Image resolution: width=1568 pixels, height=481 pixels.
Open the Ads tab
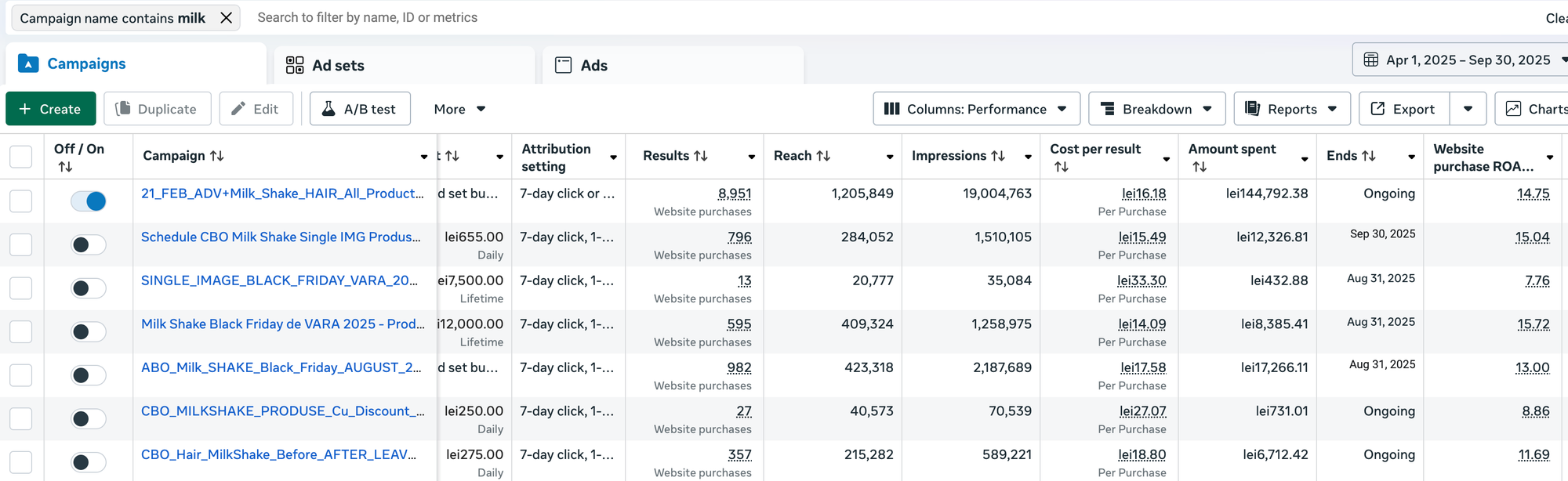(593, 66)
